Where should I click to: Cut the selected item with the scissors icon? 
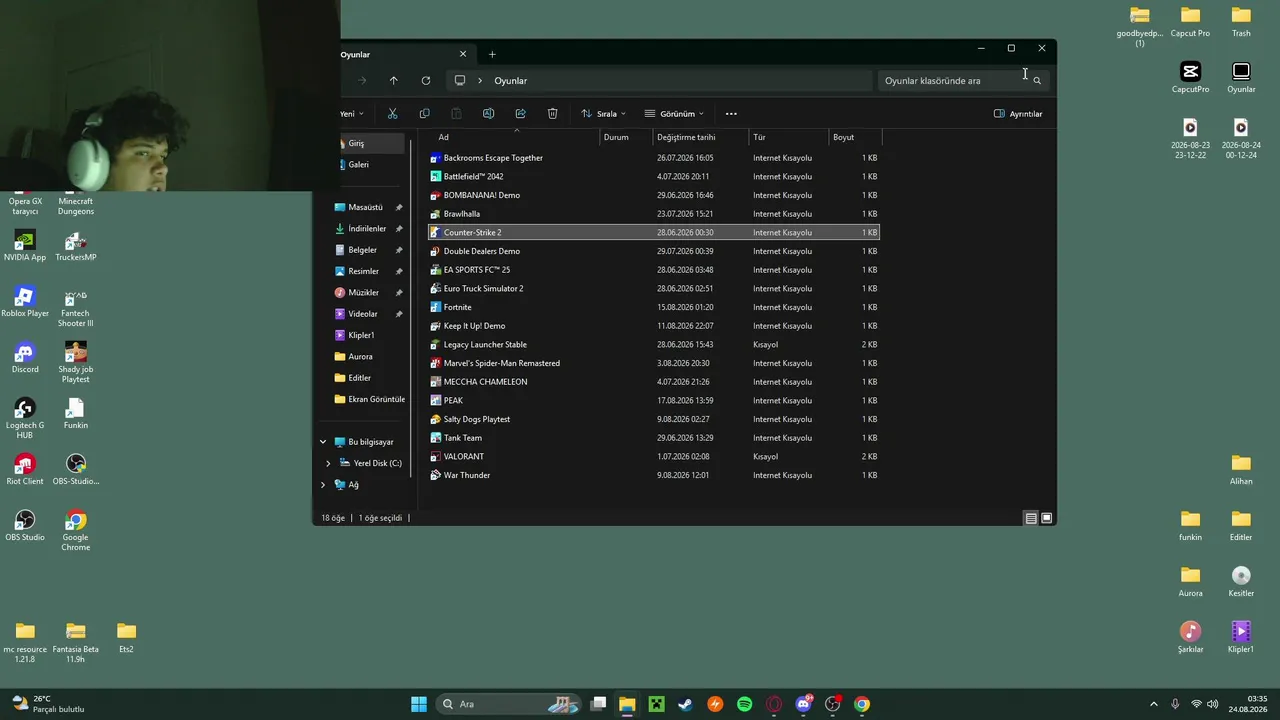point(392,114)
